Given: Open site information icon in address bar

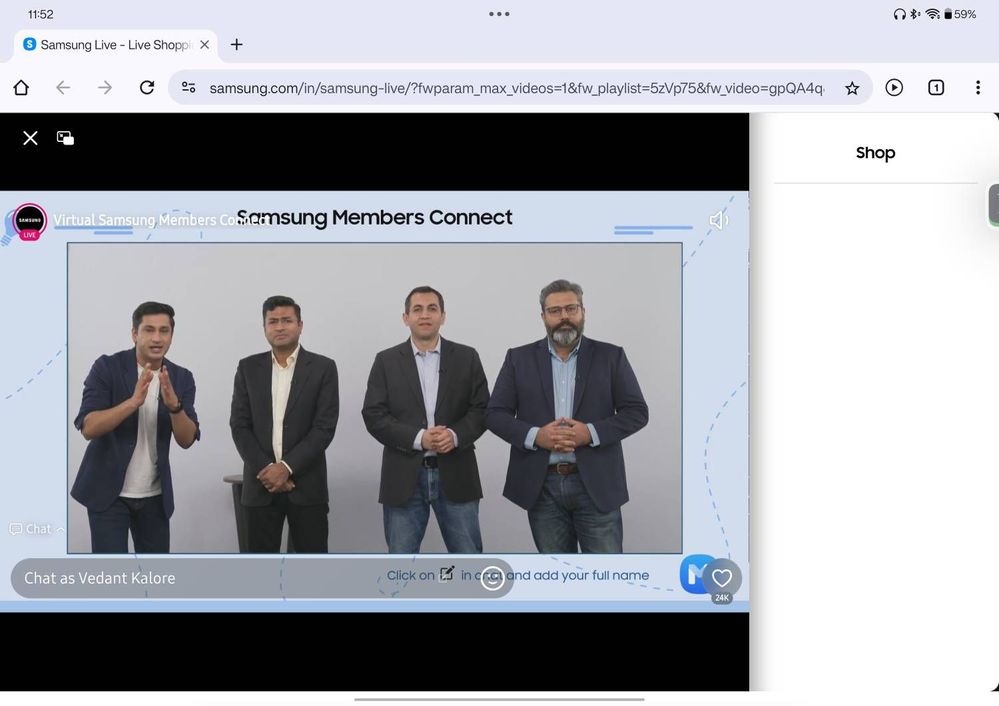Looking at the screenshot, I should tap(189, 87).
